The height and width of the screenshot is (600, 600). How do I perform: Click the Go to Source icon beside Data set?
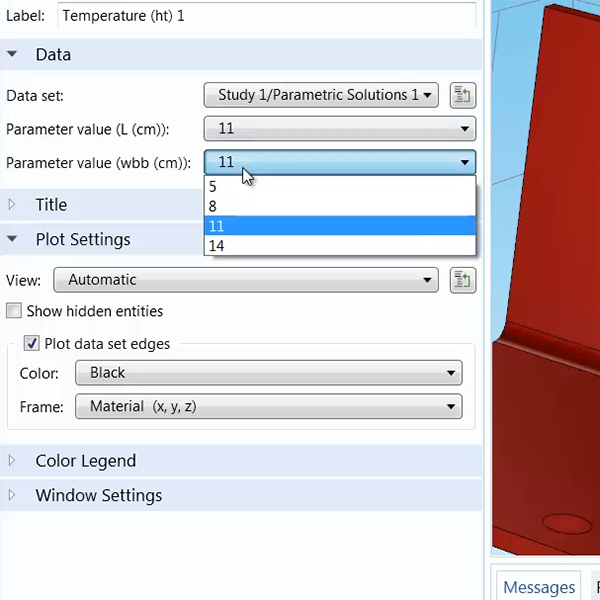click(462, 95)
